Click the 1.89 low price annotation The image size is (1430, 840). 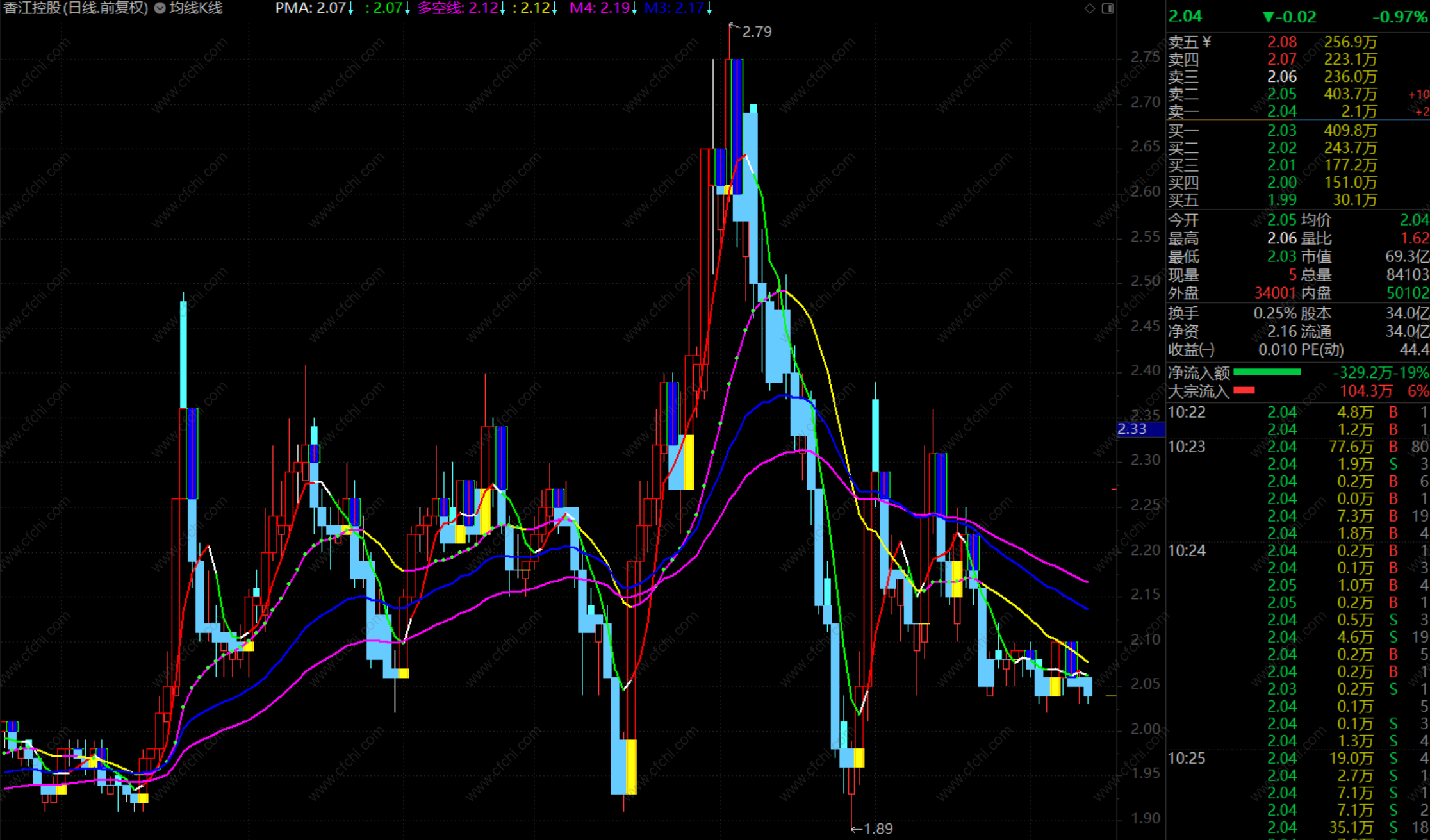[878, 828]
